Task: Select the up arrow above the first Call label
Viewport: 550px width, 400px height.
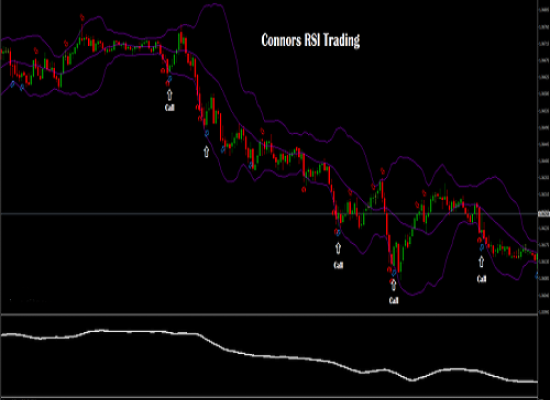Action: pos(169,94)
